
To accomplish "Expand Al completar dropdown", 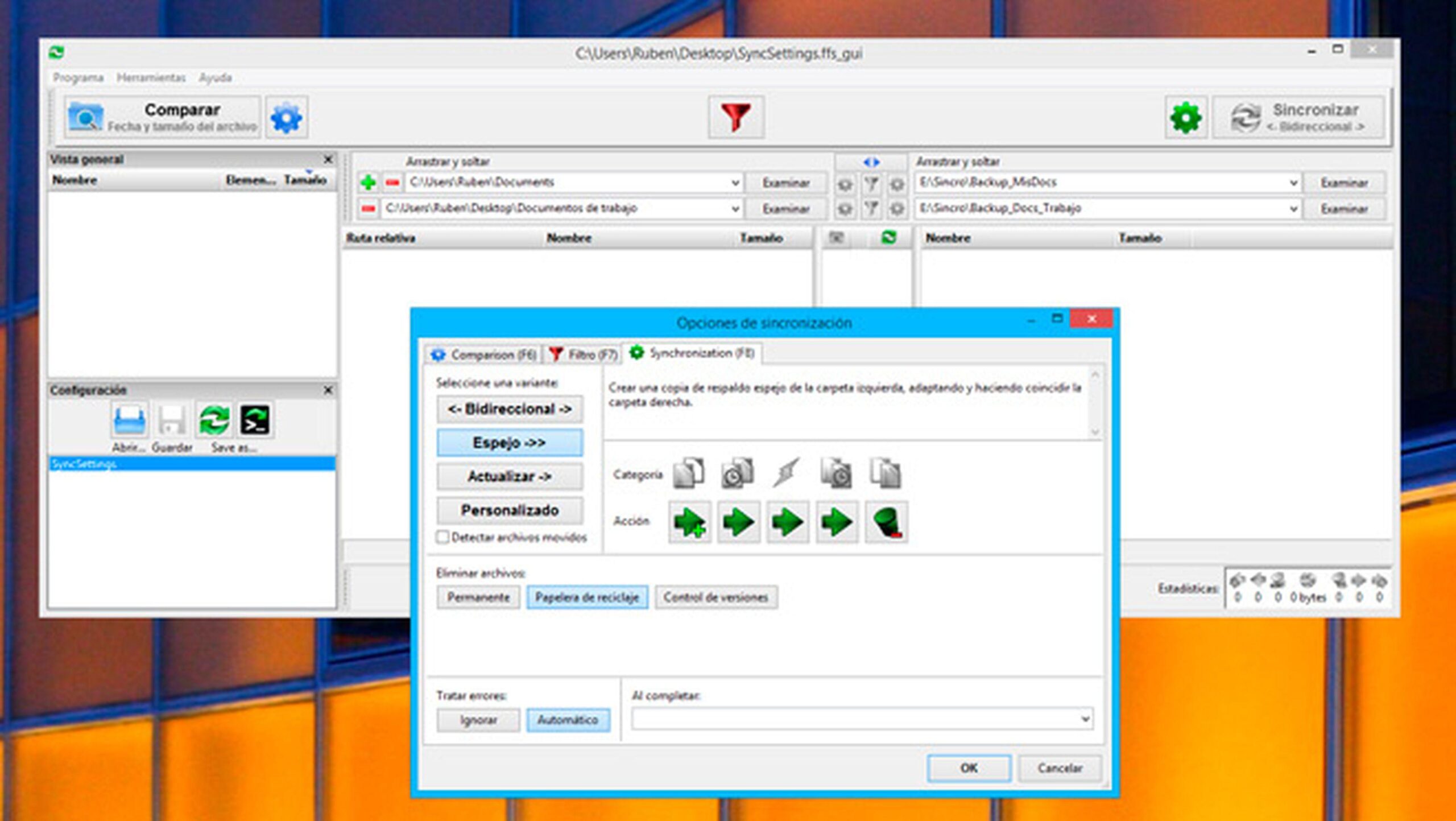I will point(1085,719).
